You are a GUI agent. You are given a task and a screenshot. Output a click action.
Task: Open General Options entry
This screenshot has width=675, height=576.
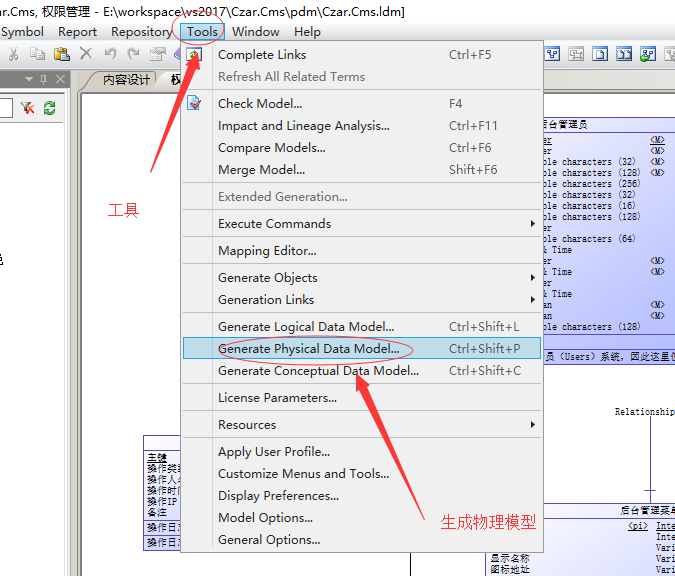tap(362, 539)
